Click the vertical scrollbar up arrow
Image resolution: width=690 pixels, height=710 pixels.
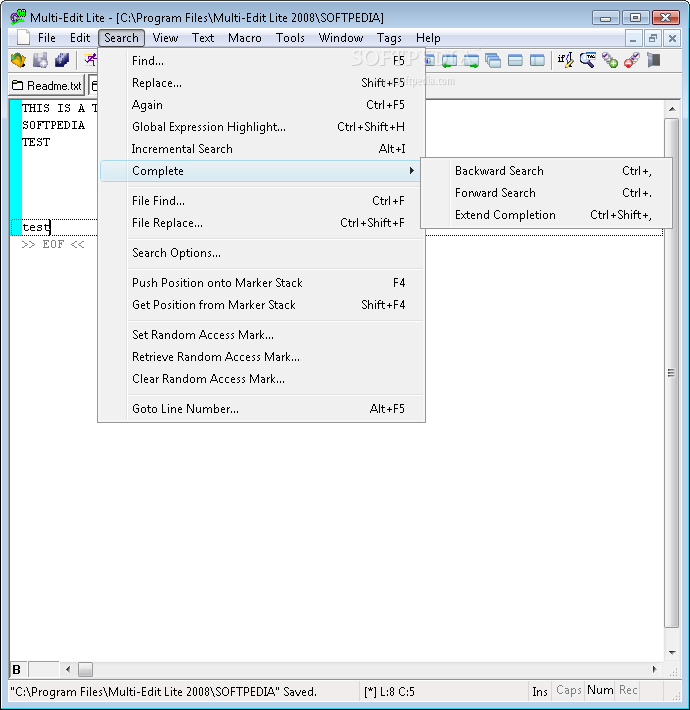[672, 109]
